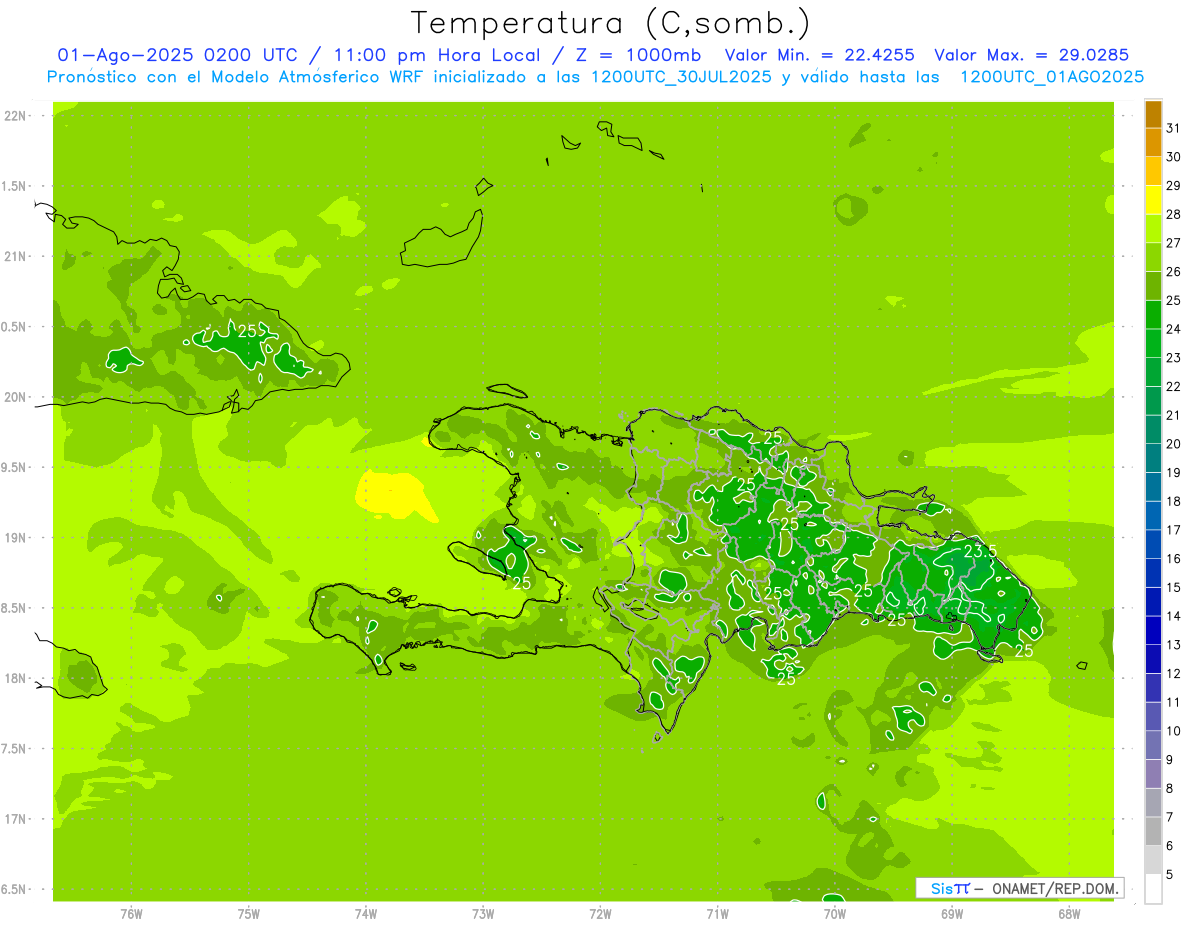Select "Valor Max. = 29.0285" readout

(x=1031, y=55)
